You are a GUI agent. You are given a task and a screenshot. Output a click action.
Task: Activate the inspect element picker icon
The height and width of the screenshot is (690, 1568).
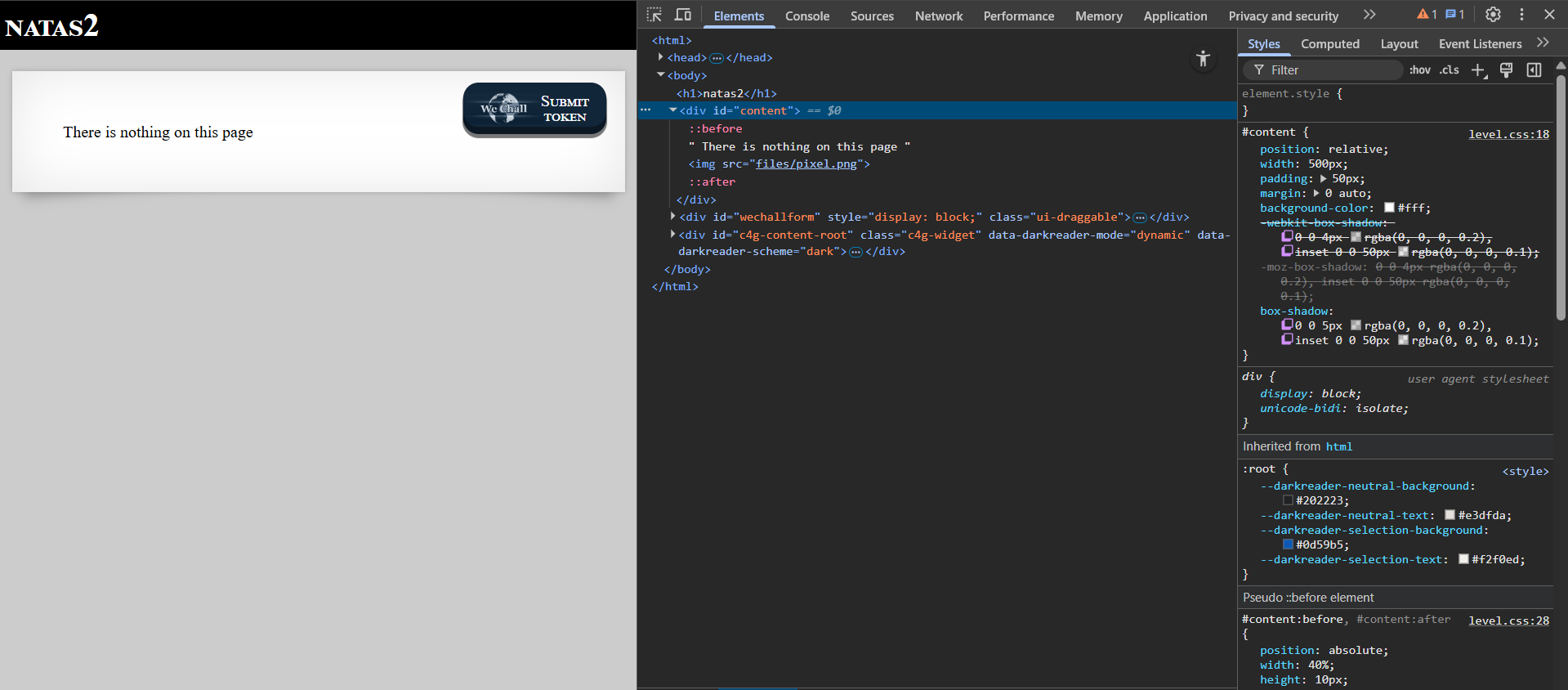(654, 15)
